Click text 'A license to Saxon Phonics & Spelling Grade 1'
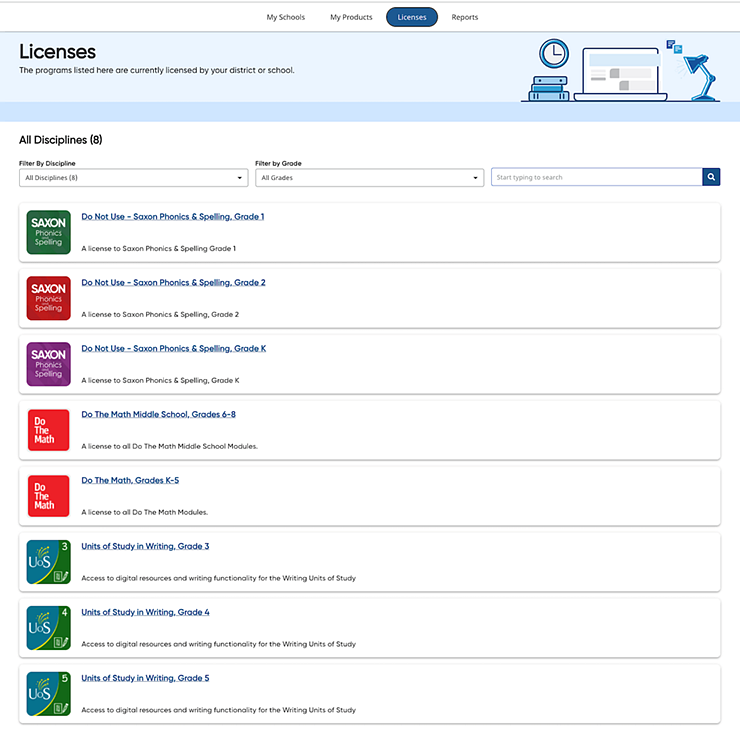740x745 pixels. click(159, 248)
